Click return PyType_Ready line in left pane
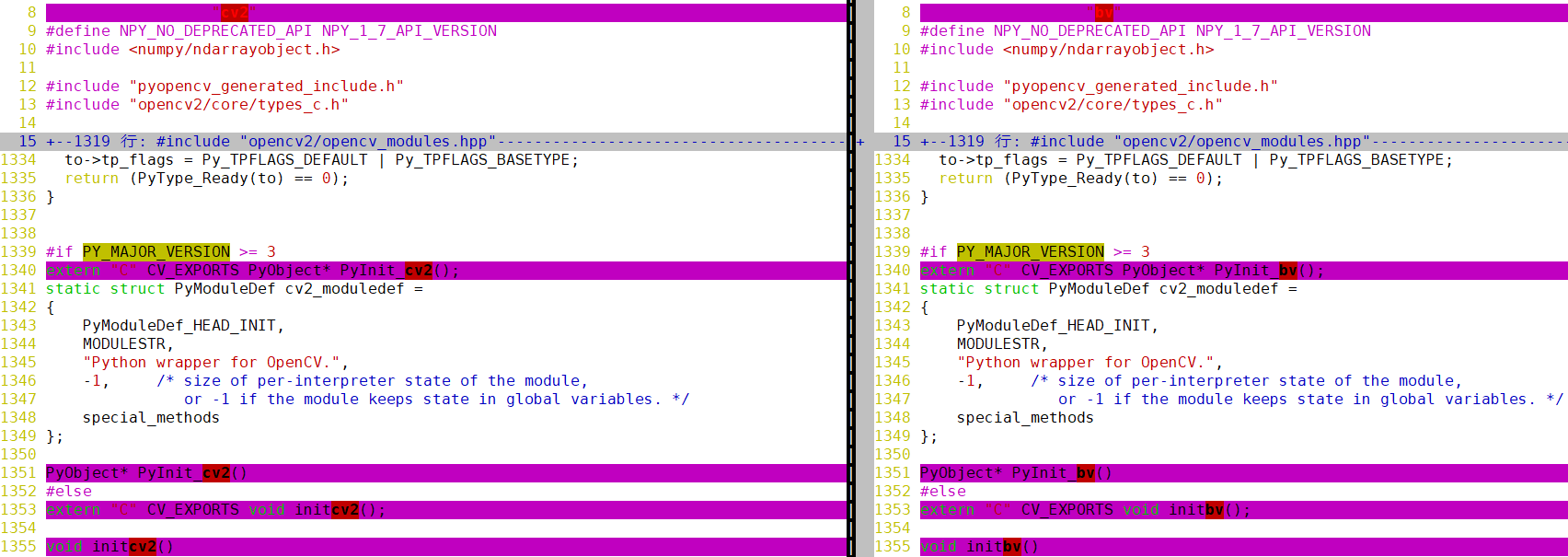 click(x=207, y=179)
